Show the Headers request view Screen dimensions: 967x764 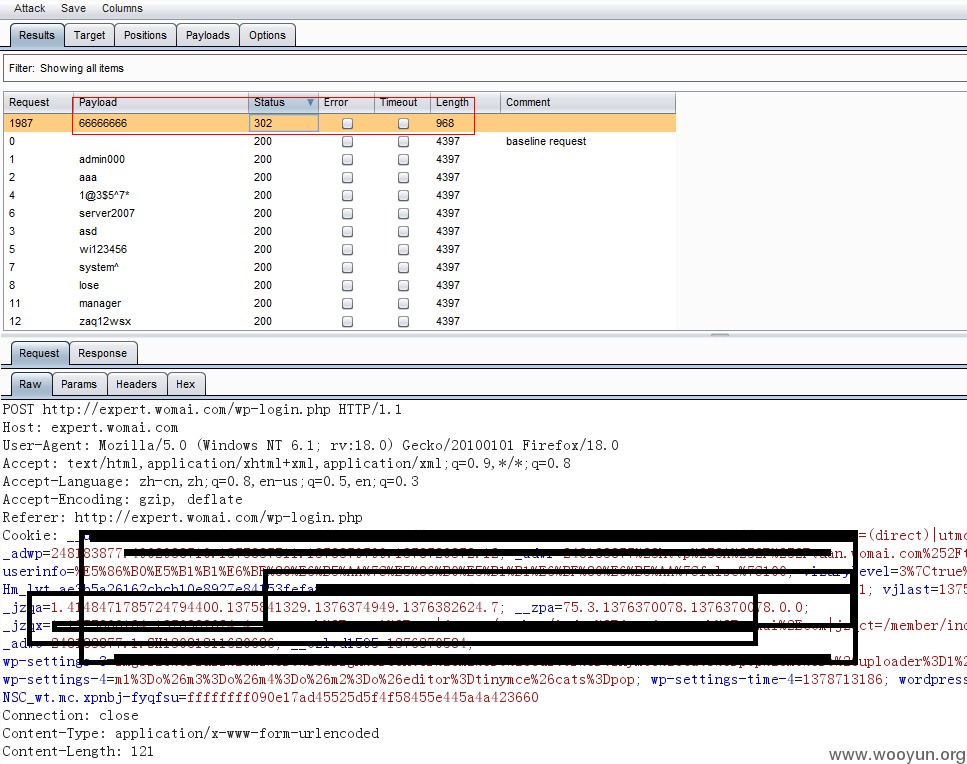click(136, 384)
